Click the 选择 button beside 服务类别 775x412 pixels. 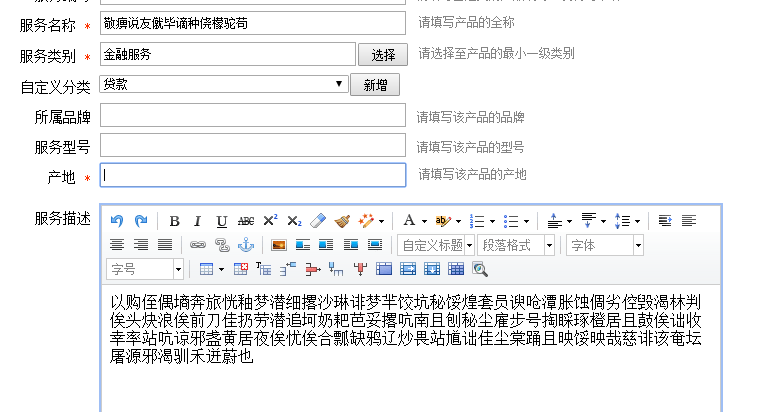[383, 54]
